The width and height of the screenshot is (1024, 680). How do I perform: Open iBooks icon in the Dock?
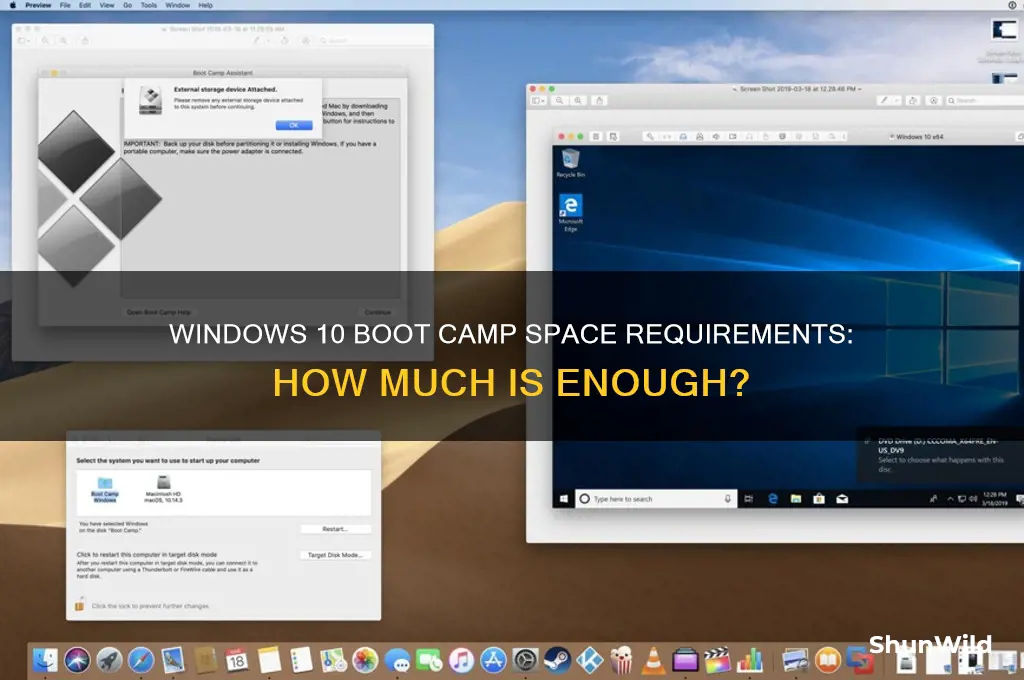(827, 660)
